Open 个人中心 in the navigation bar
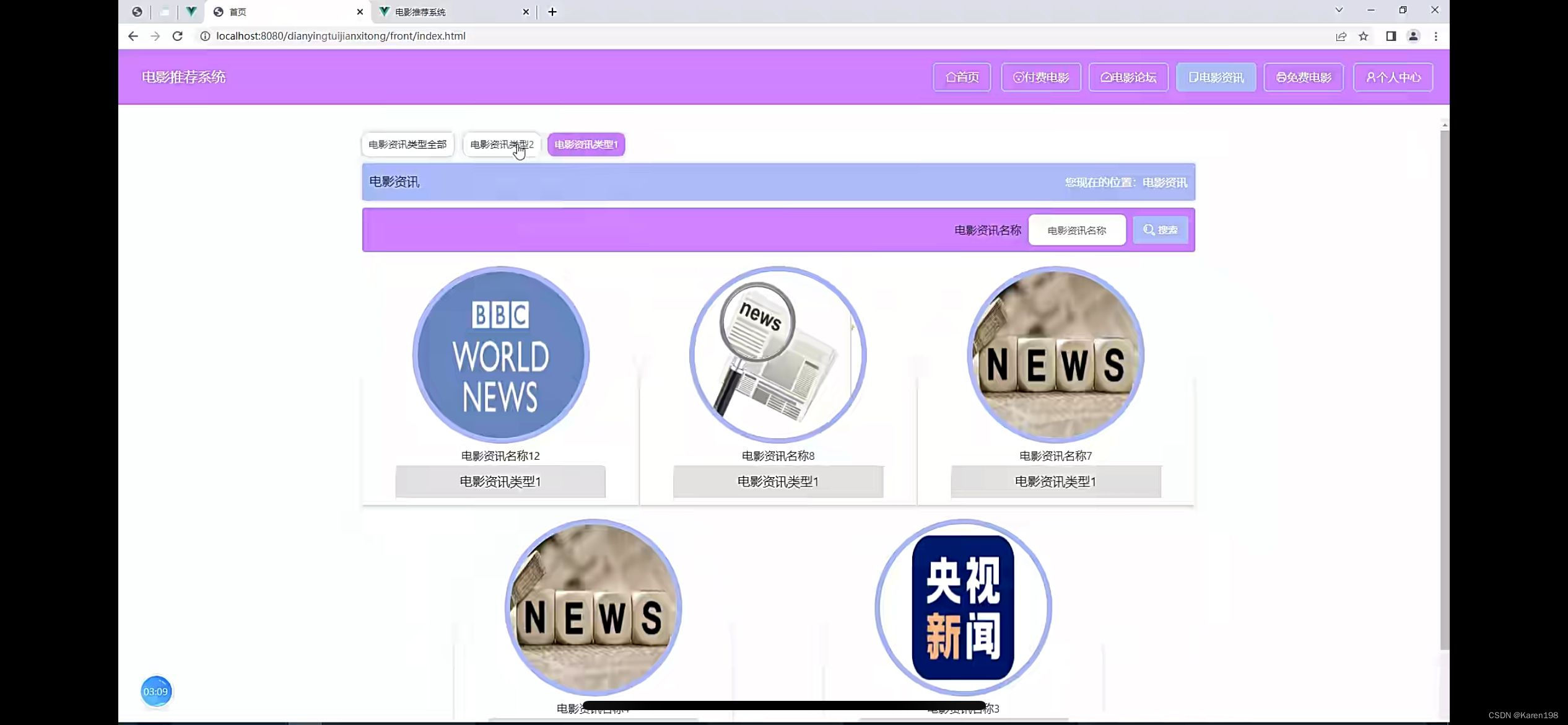The image size is (1568, 725). pos(1393,77)
